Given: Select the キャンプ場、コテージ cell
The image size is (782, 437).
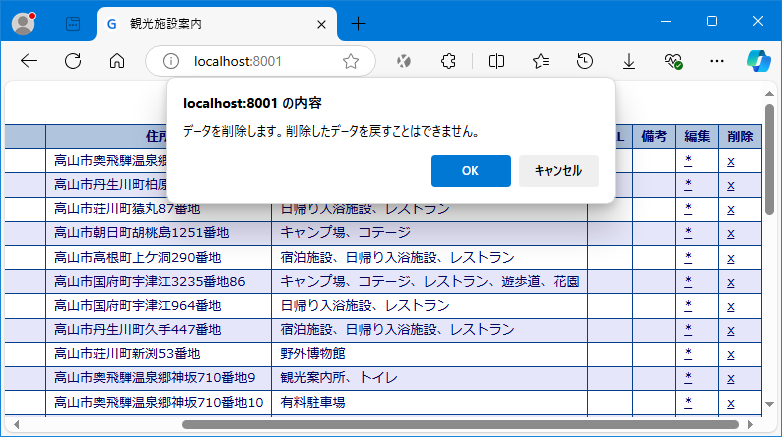Looking at the screenshot, I should [x=429, y=233].
